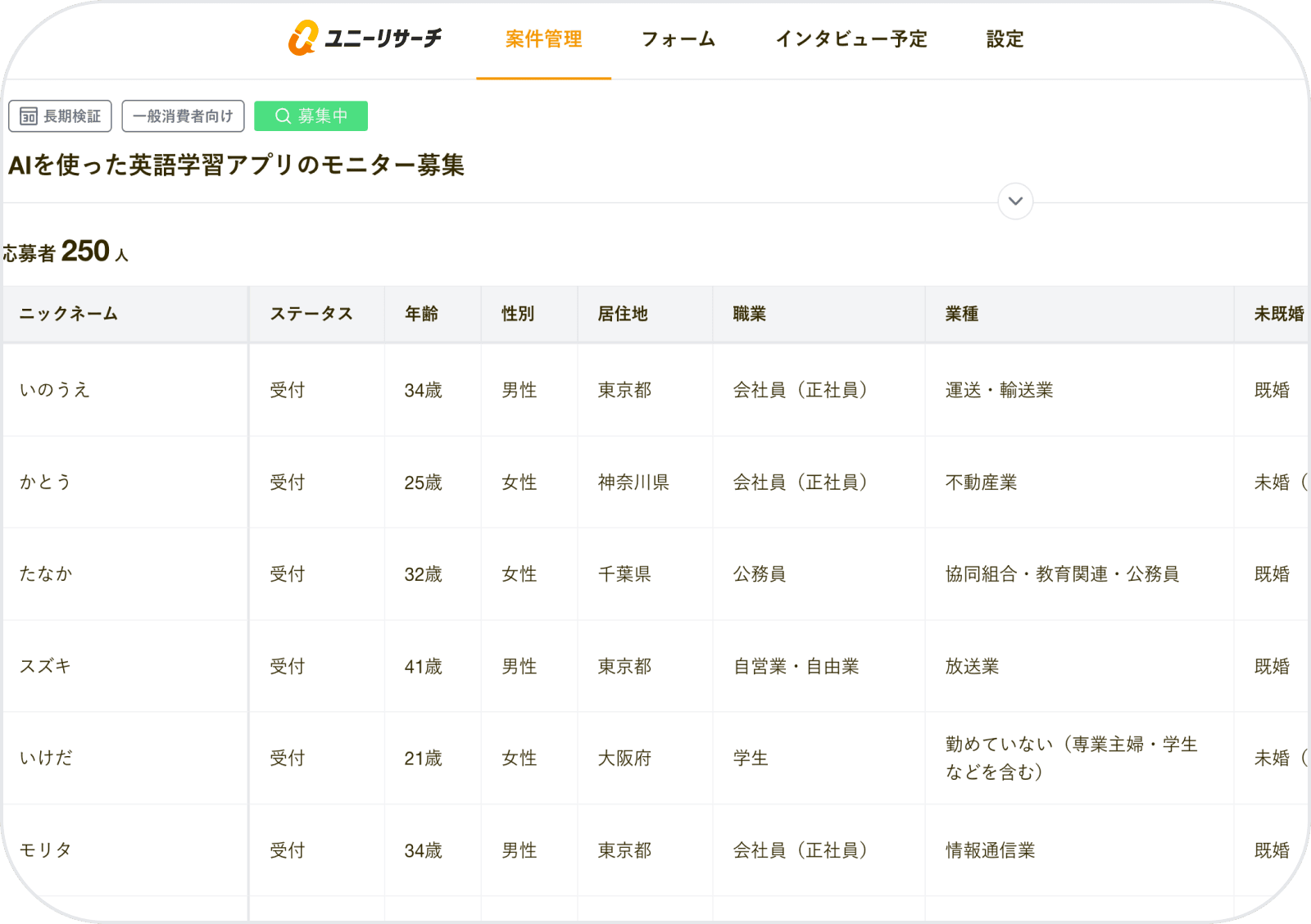Click the 一般消費者向け tag
The height and width of the screenshot is (924, 1311).
(182, 115)
